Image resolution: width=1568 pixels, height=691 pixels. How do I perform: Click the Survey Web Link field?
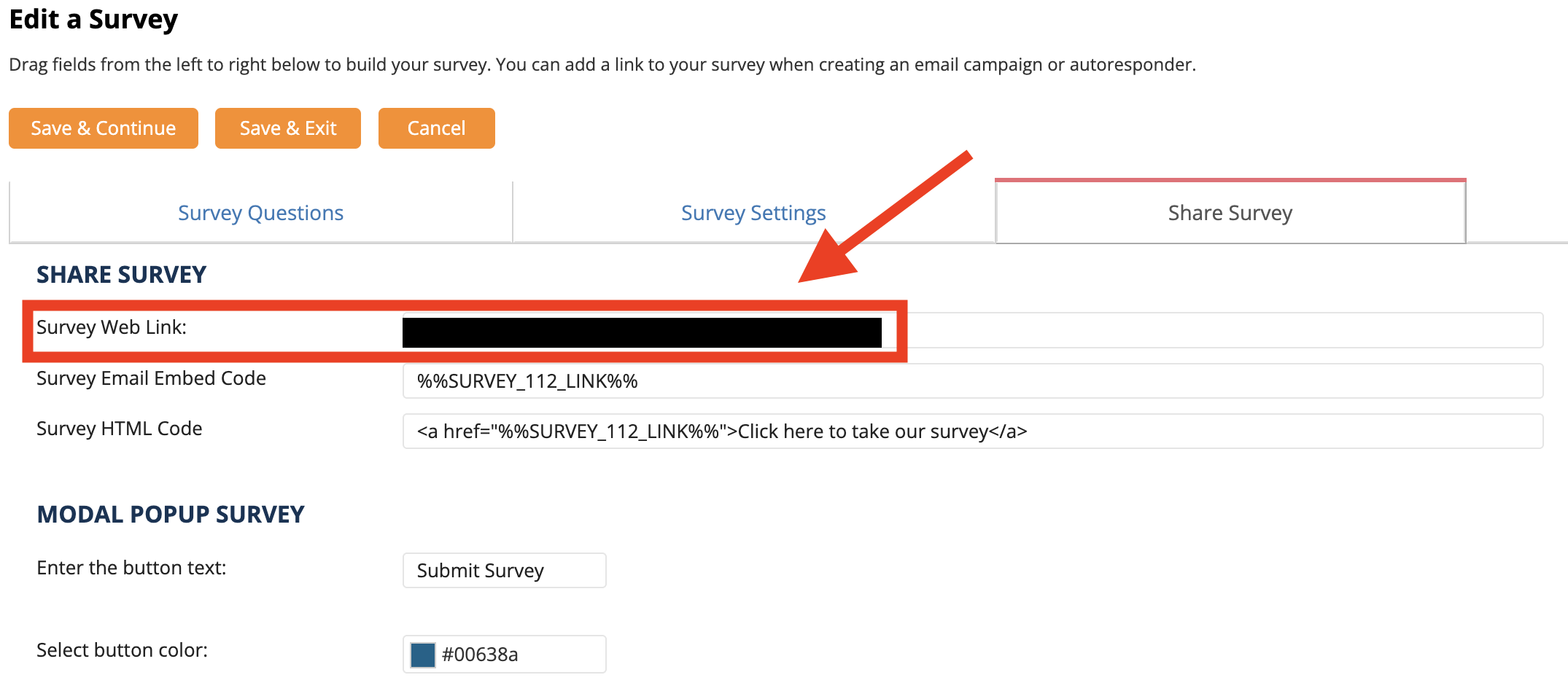tap(973, 330)
